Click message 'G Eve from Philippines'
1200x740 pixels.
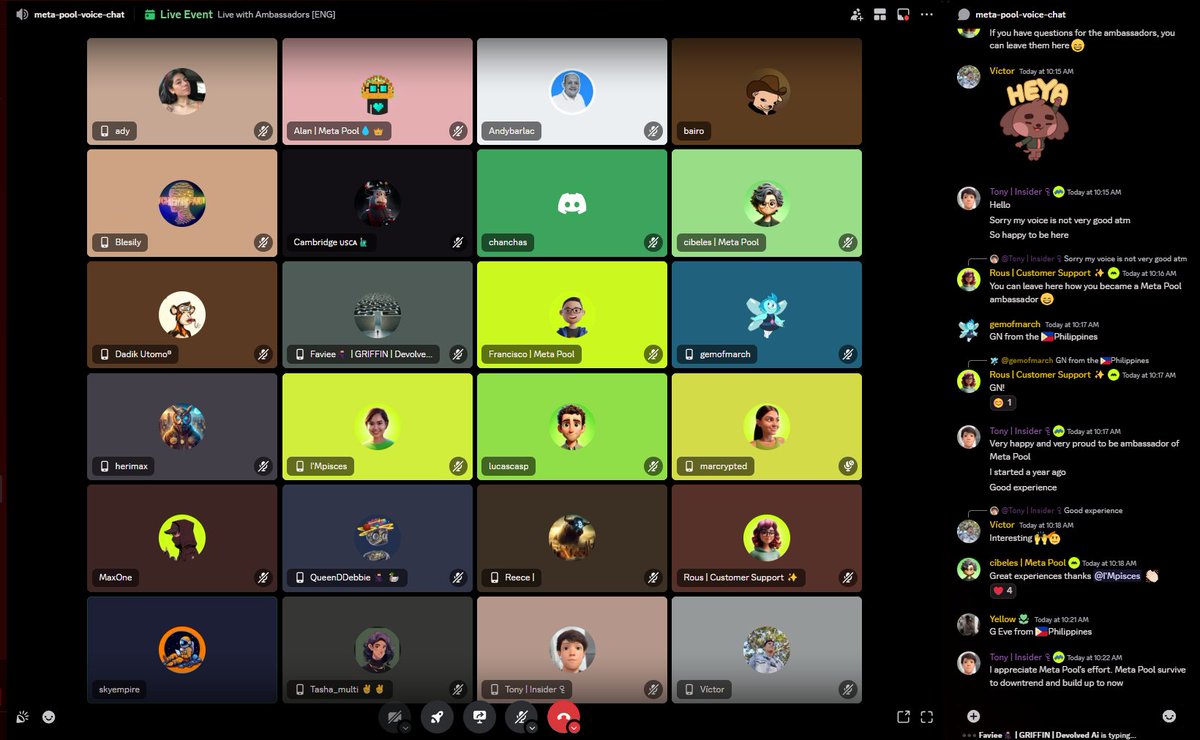[x=1041, y=632]
